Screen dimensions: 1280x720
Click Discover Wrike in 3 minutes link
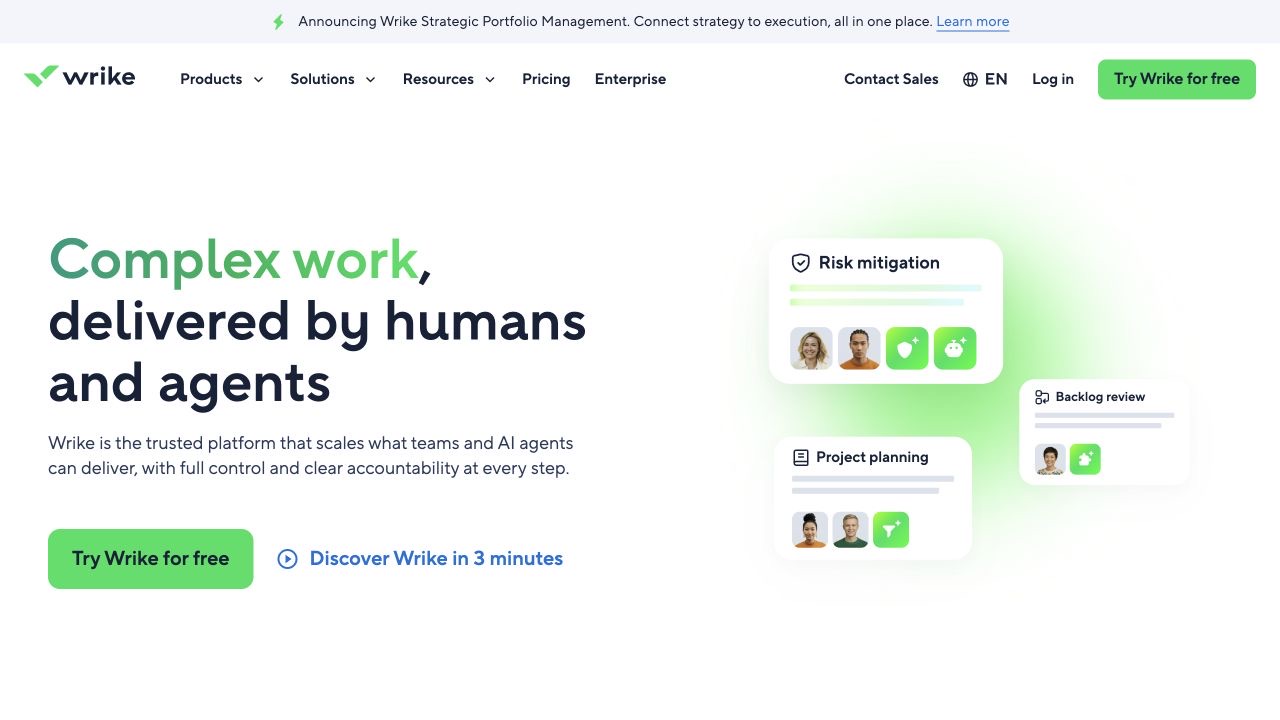click(420, 559)
